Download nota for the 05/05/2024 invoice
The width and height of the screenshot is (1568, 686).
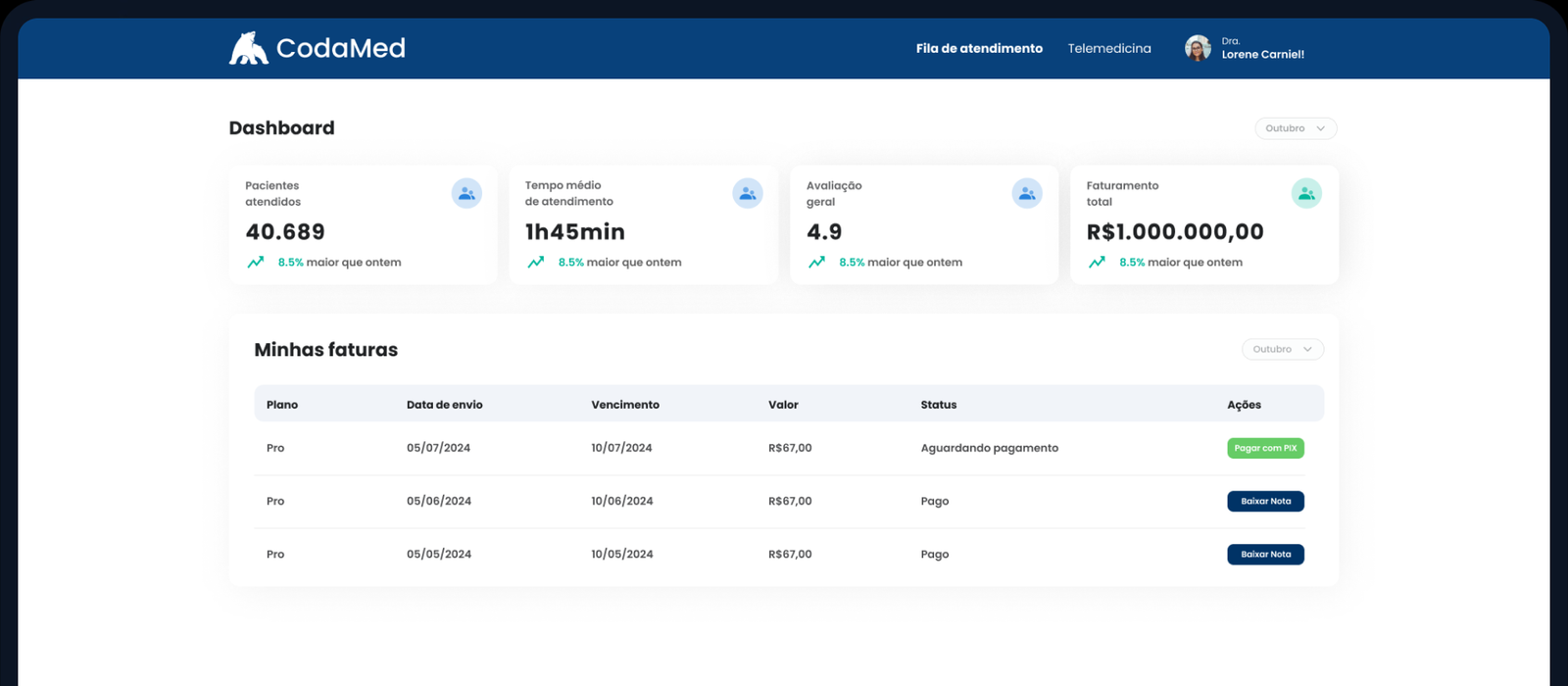coord(1265,555)
